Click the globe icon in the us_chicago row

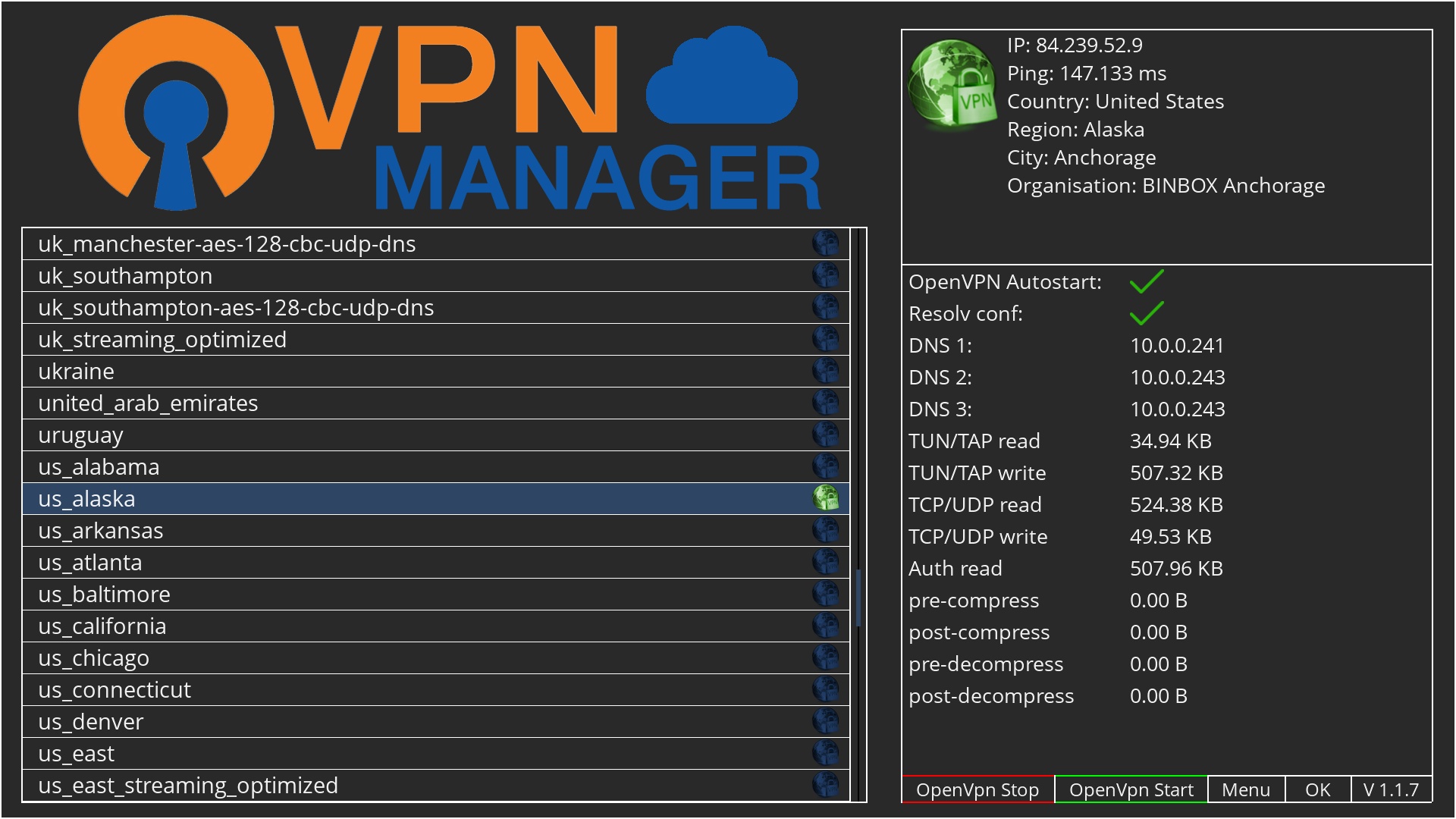[826, 657]
